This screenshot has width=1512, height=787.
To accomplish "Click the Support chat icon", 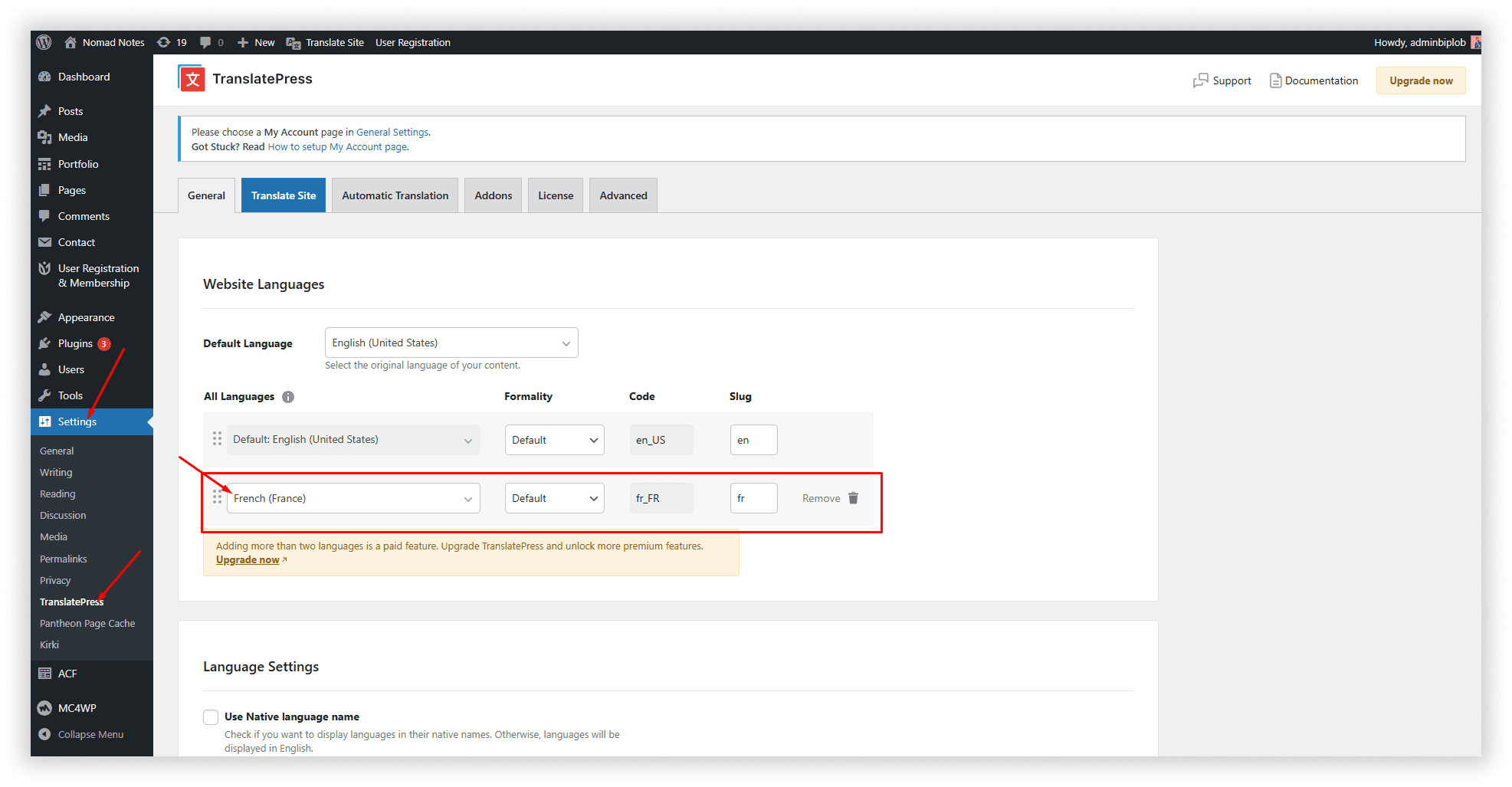I will 1200,80.
